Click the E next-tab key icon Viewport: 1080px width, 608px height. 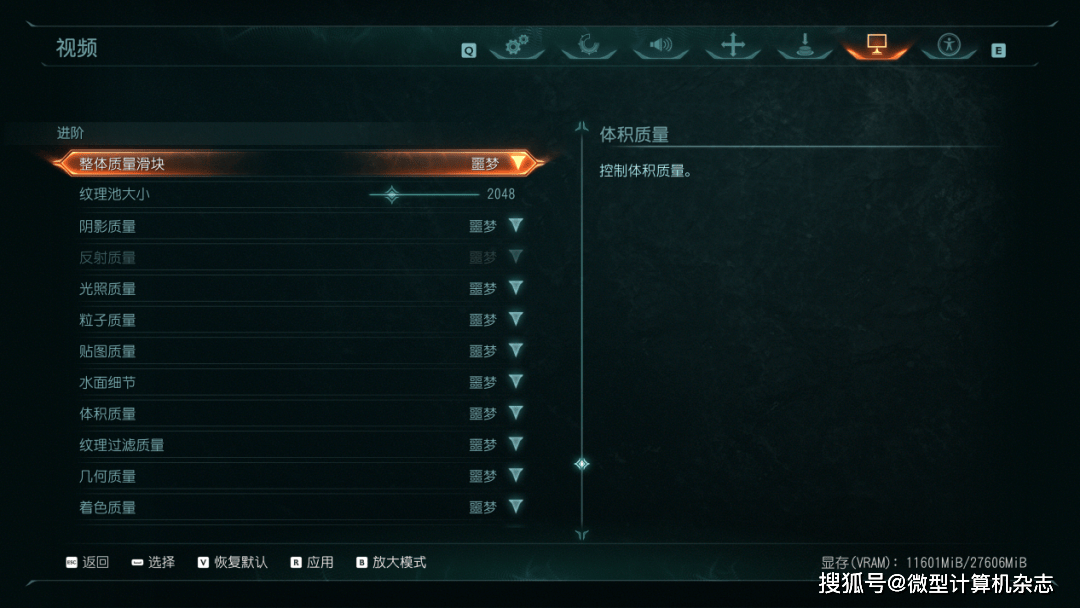[x=998, y=50]
